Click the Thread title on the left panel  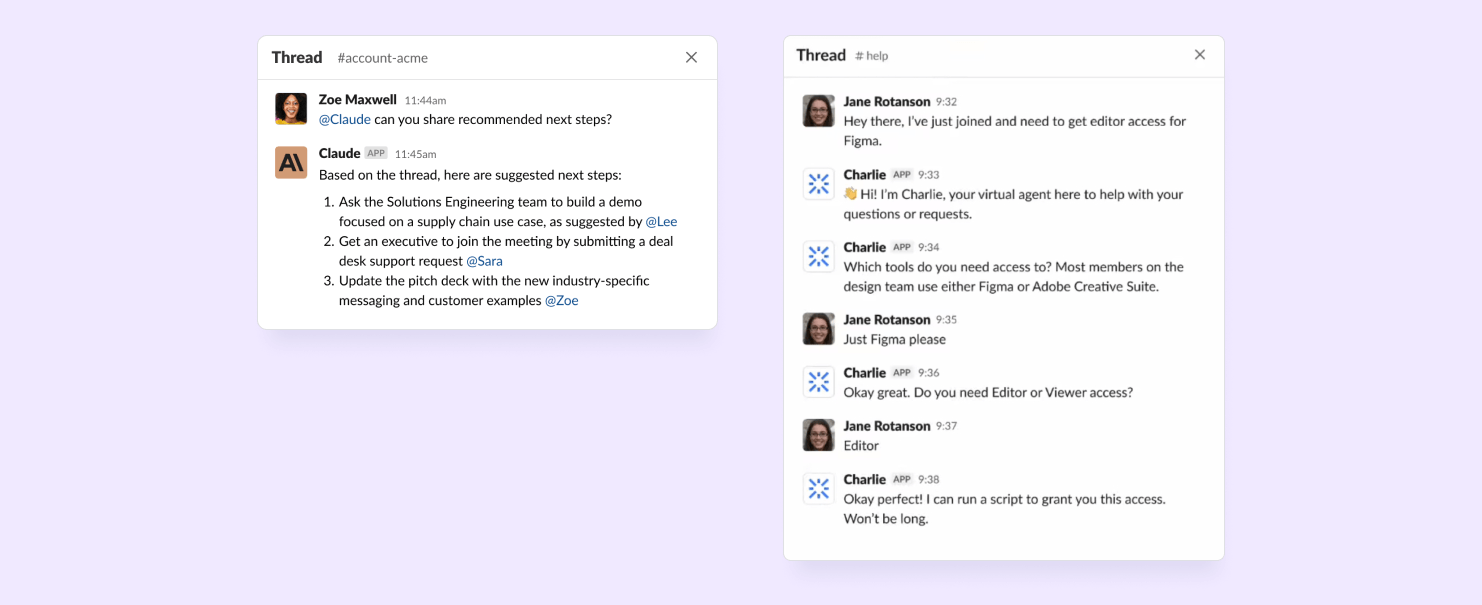296,57
